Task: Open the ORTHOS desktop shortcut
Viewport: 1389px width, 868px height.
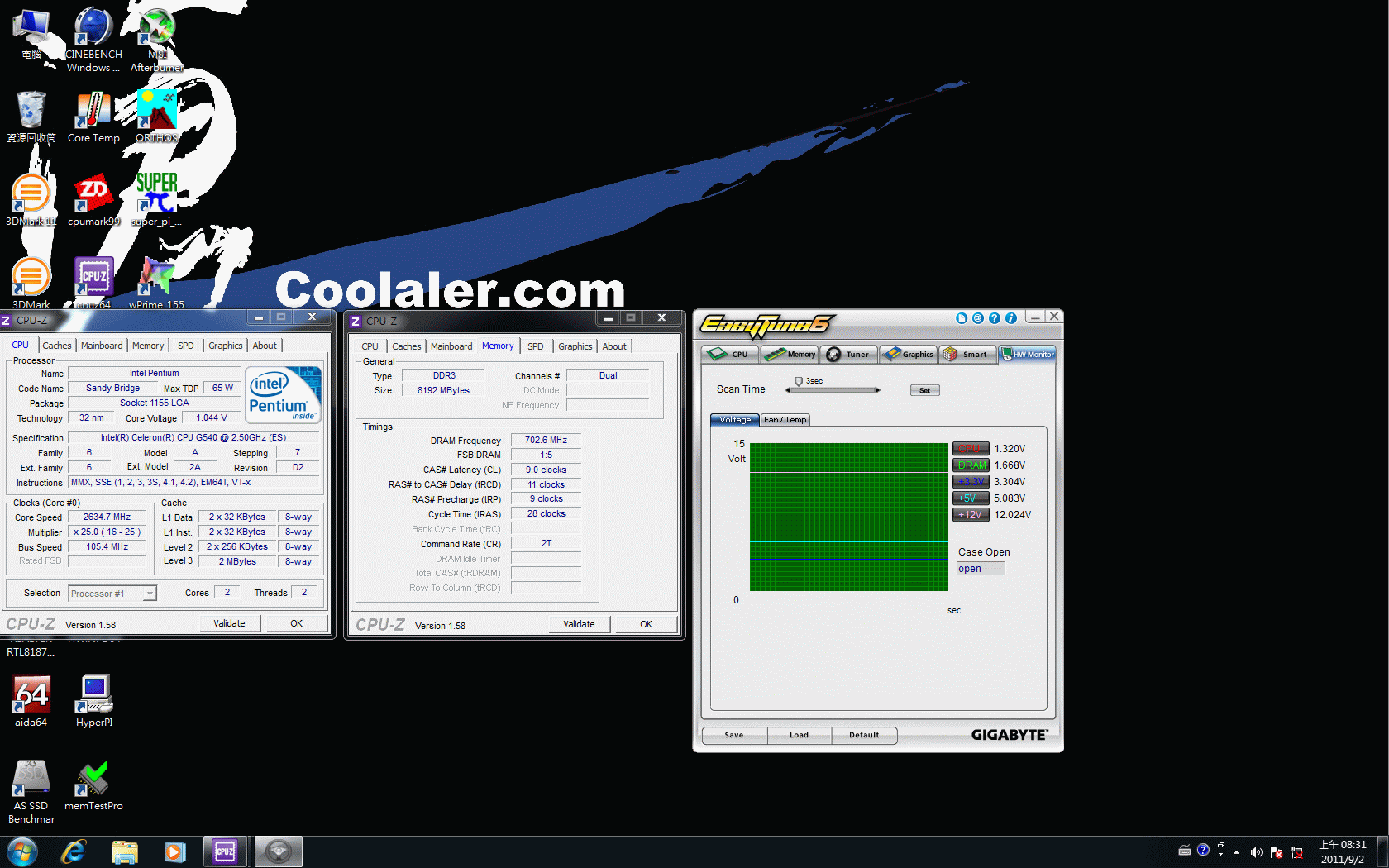Action: point(157,117)
